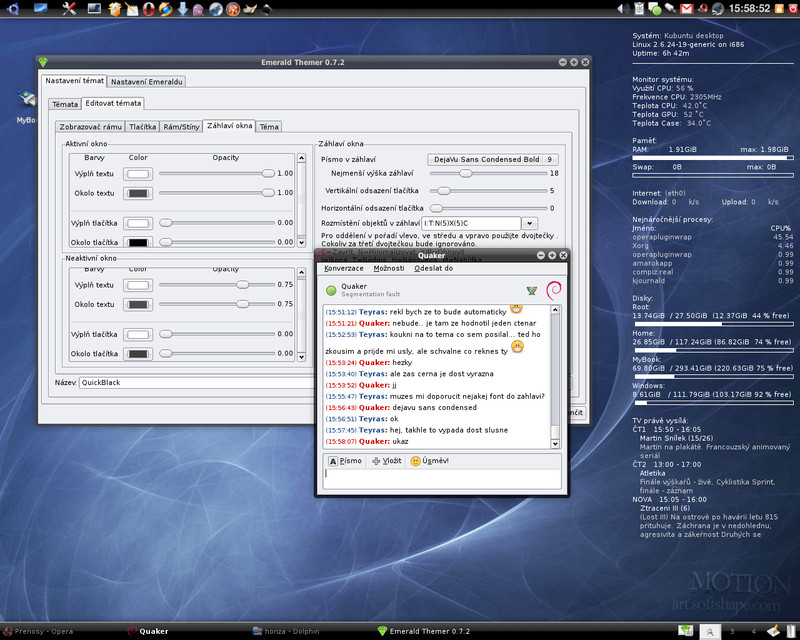Open the KDE application launcher menu
The height and width of the screenshot is (640, 800).
click(x=13, y=8)
